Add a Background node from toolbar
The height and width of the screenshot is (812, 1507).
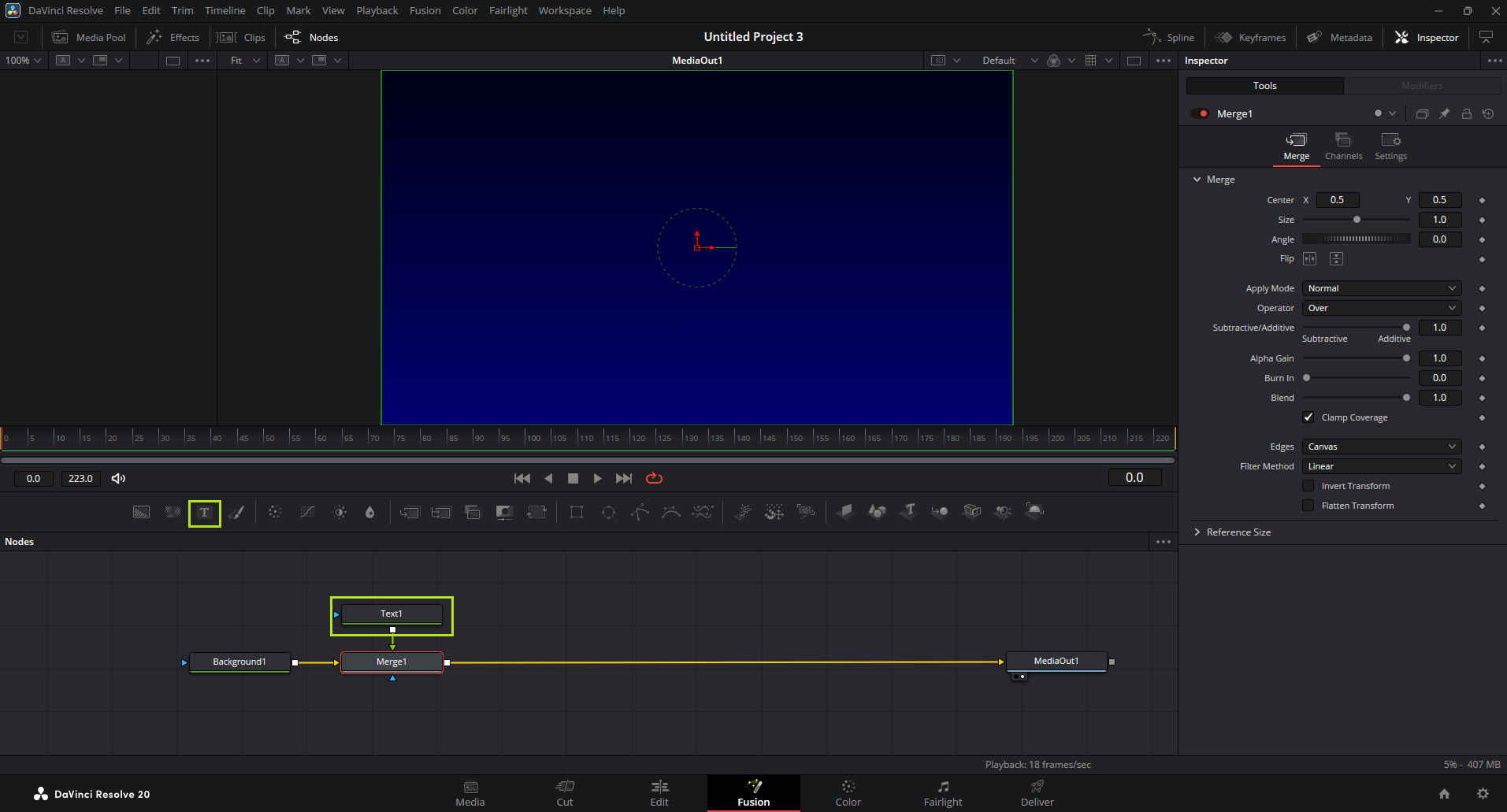141,513
